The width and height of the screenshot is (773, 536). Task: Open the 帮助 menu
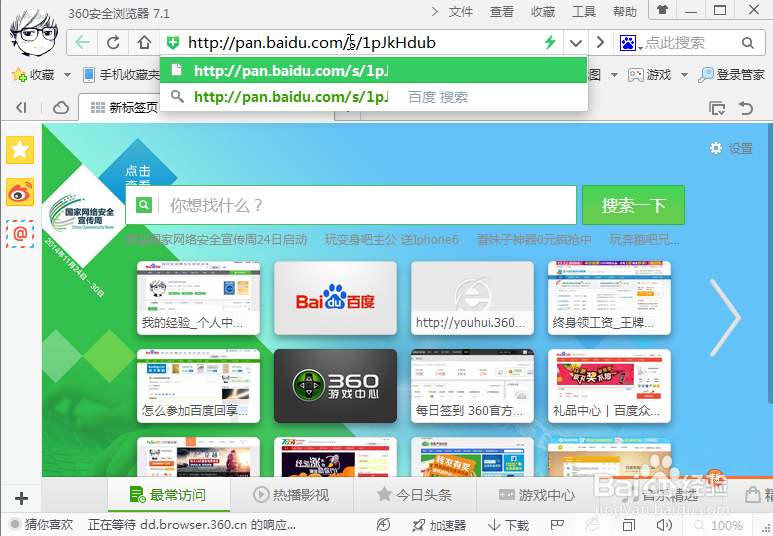coord(625,11)
